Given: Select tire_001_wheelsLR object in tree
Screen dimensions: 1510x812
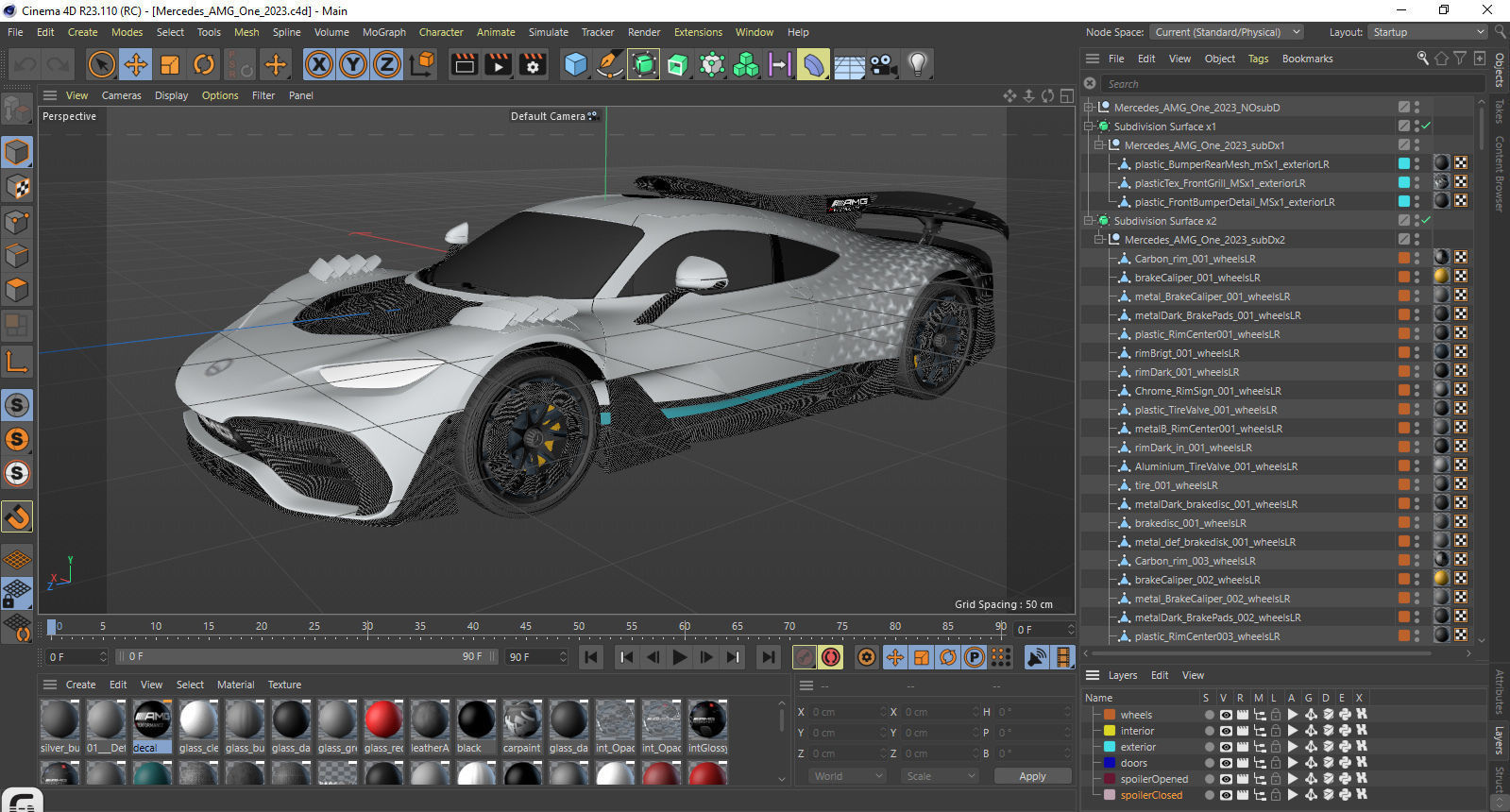Looking at the screenshot, I should pyautogui.click(x=1176, y=485).
